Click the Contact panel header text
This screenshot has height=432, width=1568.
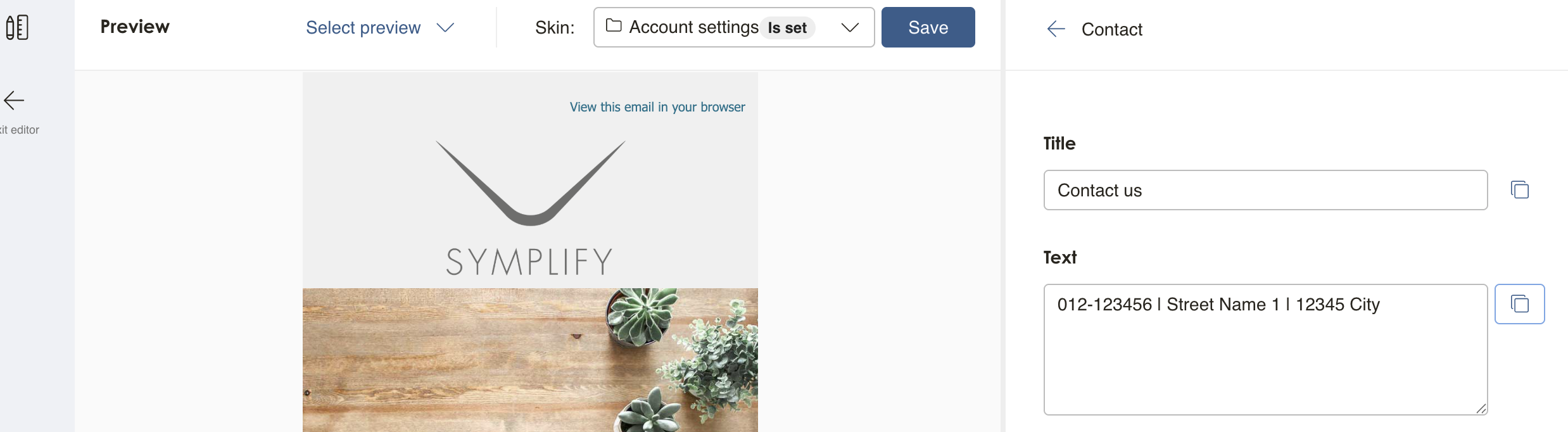(1111, 29)
